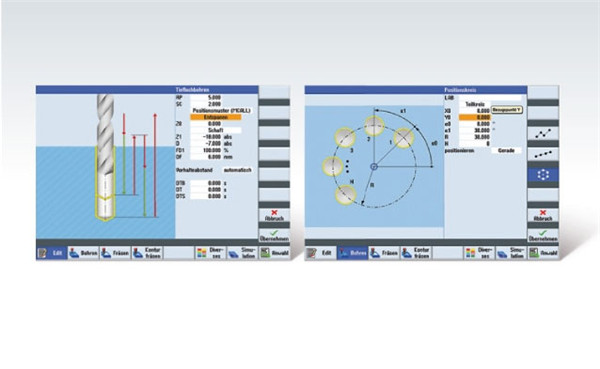Open the Positionsmuster (MCALL) selection field

pyautogui.click(x=221, y=111)
